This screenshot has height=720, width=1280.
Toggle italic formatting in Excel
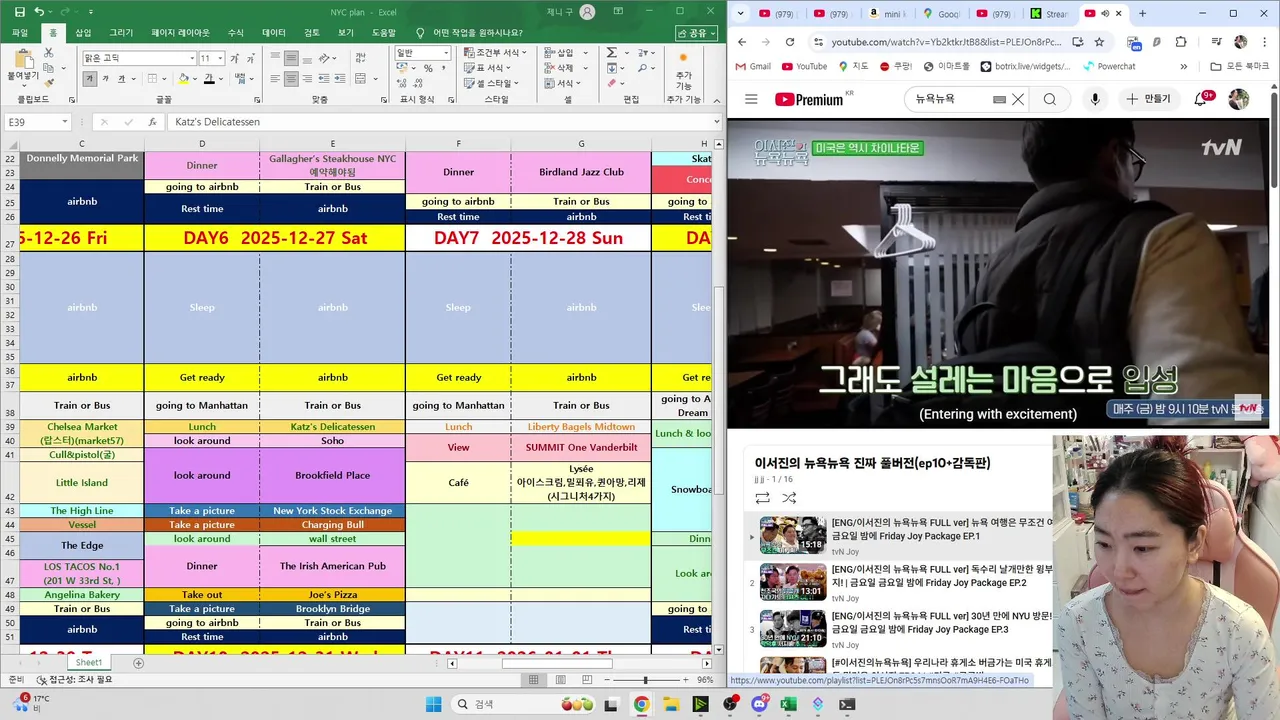tap(105, 78)
